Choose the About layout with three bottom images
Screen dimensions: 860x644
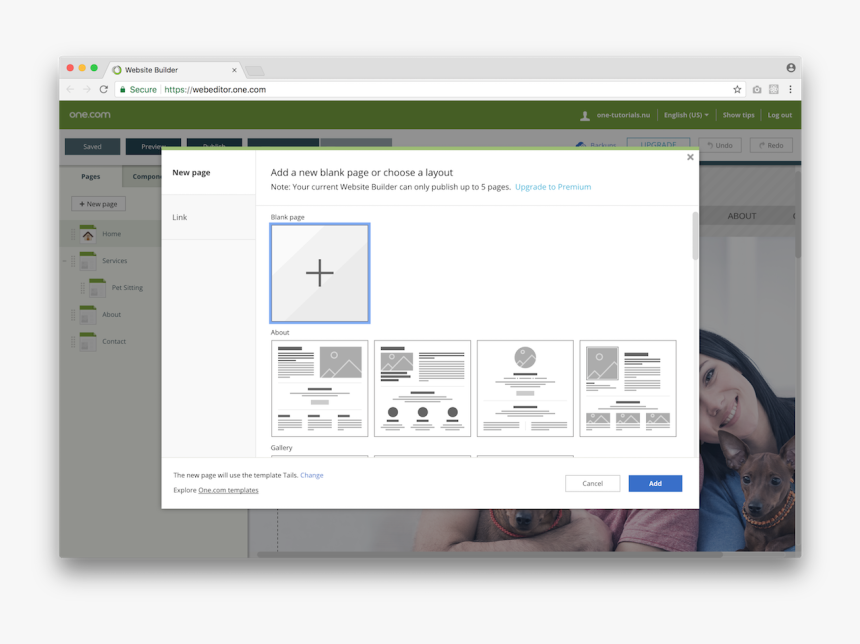tap(628, 388)
